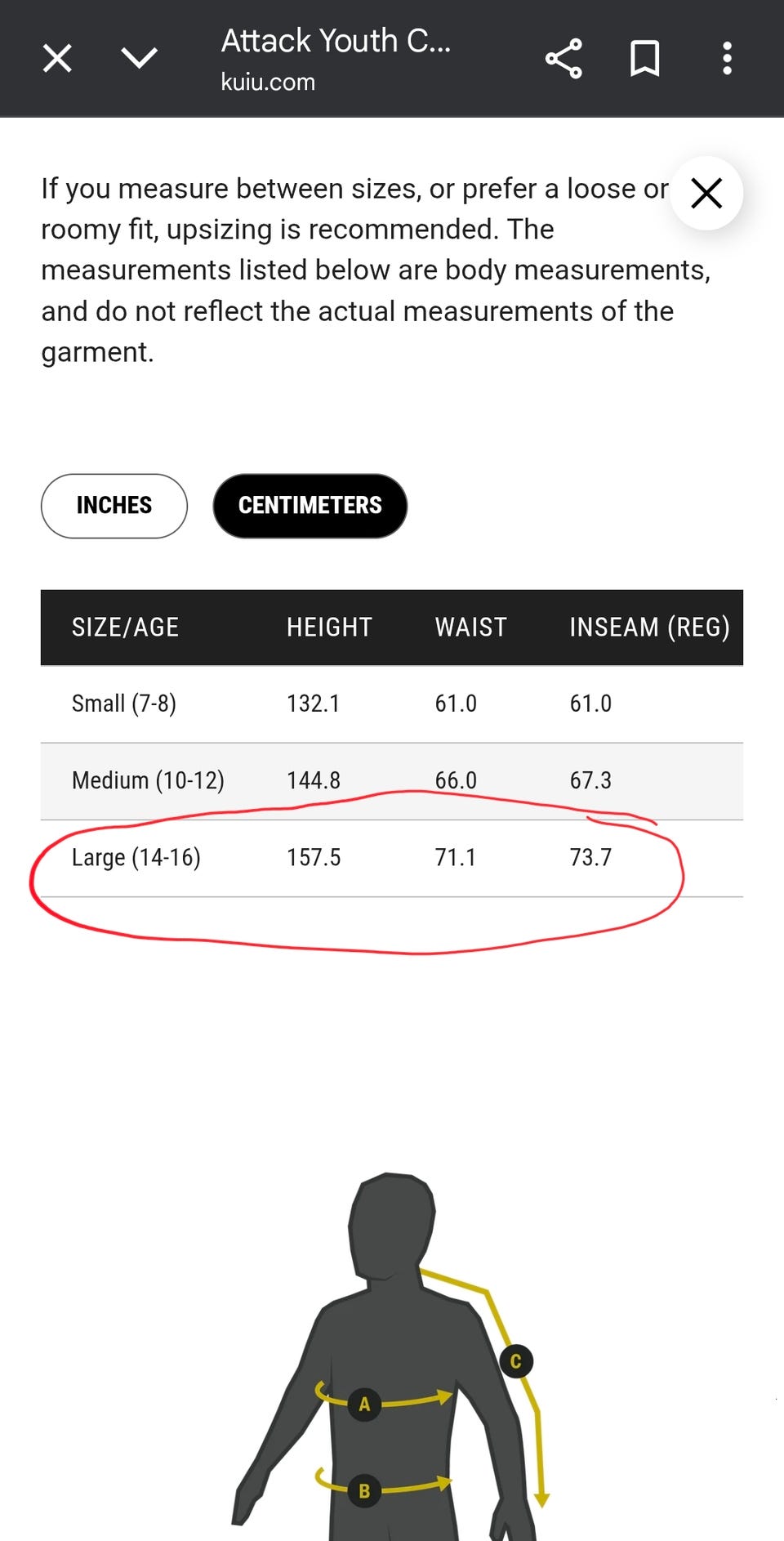Click the WAIST column header
Image resolution: width=784 pixels, height=1541 pixels.
click(470, 628)
